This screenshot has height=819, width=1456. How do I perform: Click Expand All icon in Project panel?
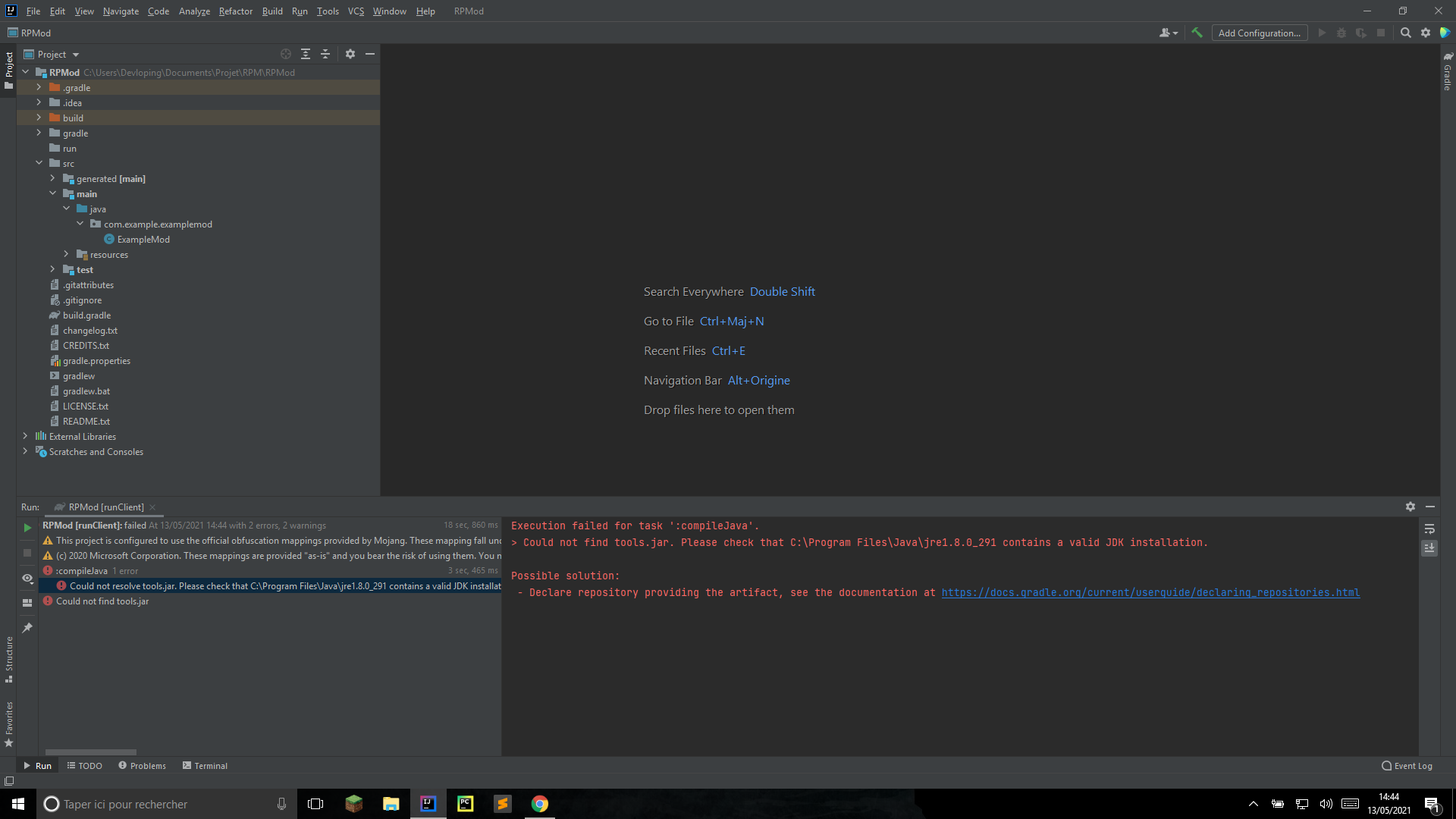coord(306,54)
